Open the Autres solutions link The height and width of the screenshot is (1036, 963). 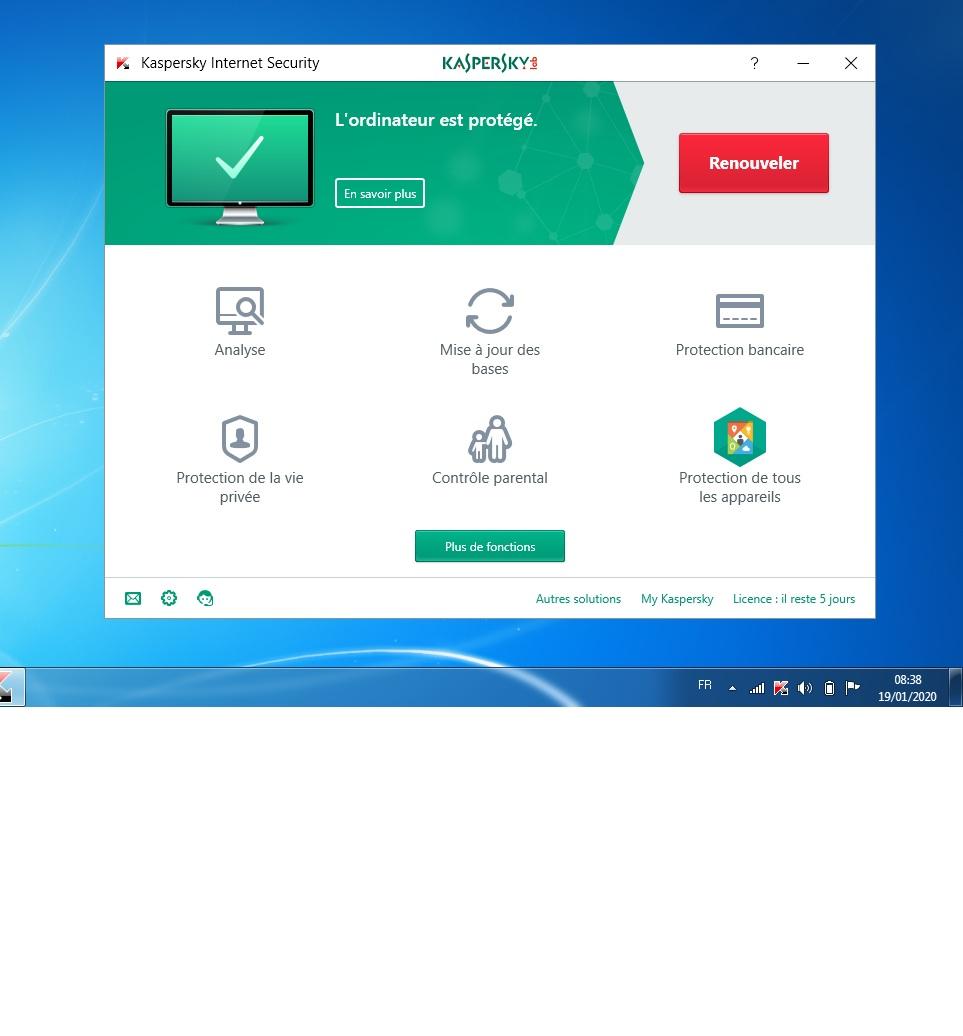point(578,599)
